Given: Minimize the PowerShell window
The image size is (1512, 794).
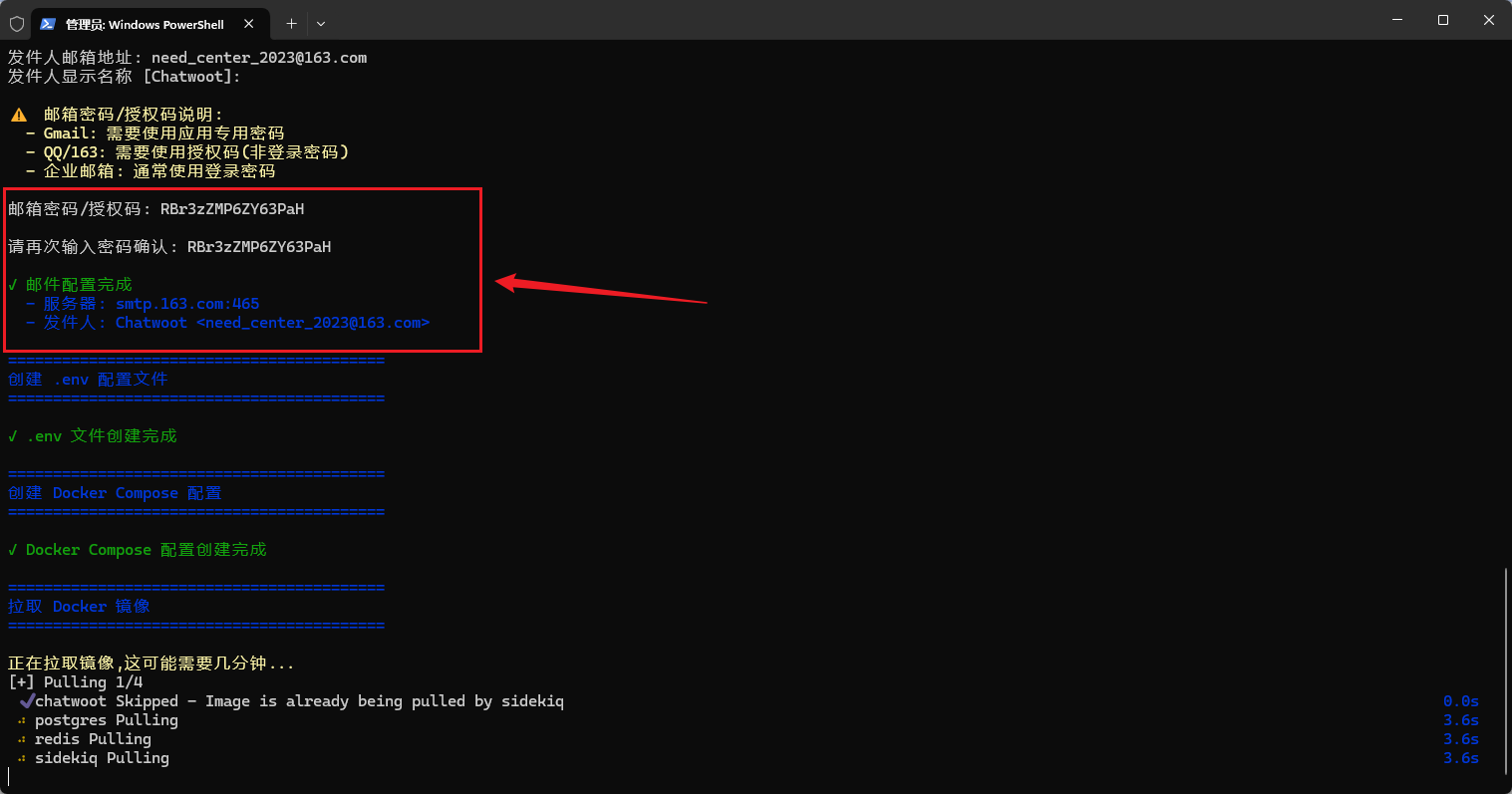Looking at the screenshot, I should coord(1396,20).
